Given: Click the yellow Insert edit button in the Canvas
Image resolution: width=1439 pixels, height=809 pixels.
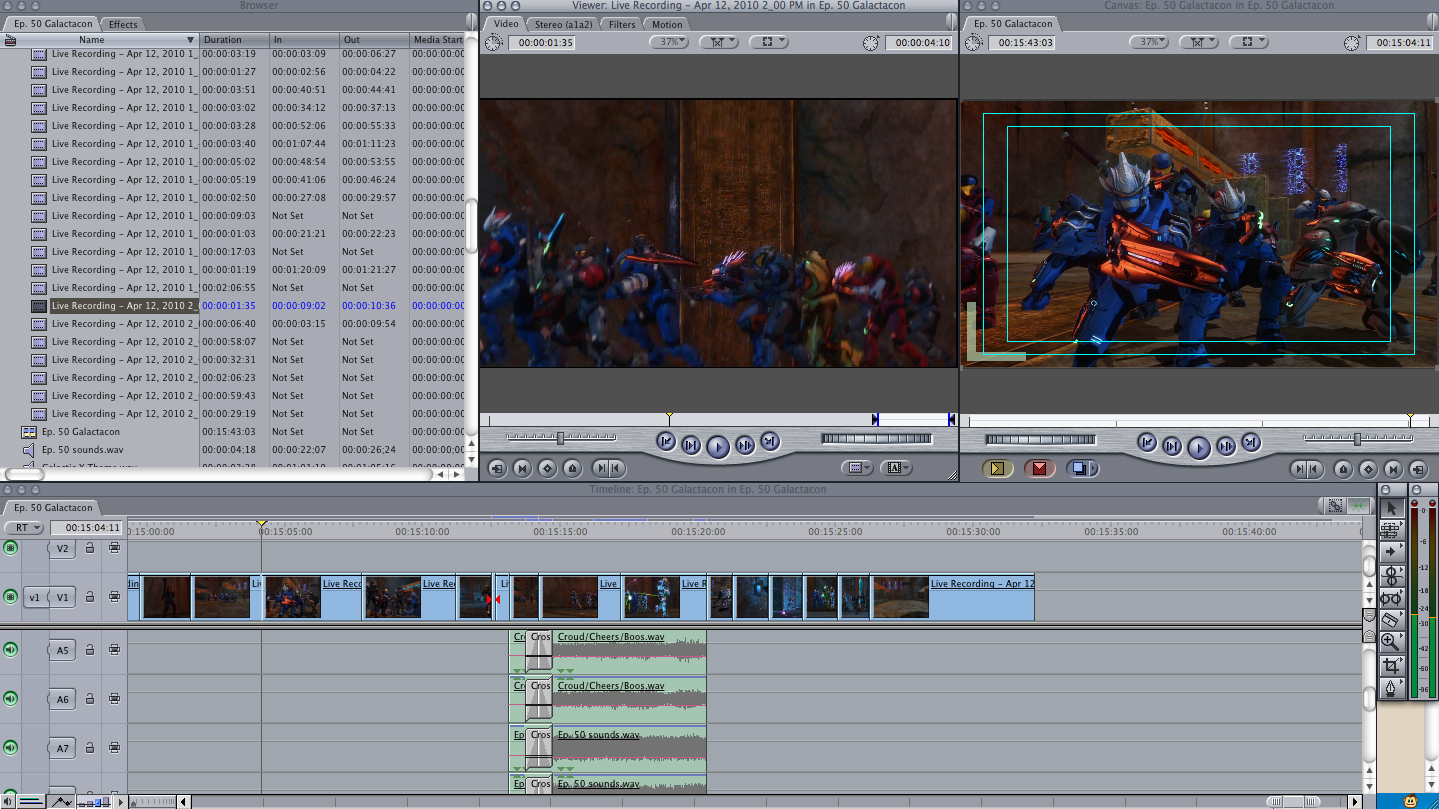Looking at the screenshot, I should click(x=998, y=468).
